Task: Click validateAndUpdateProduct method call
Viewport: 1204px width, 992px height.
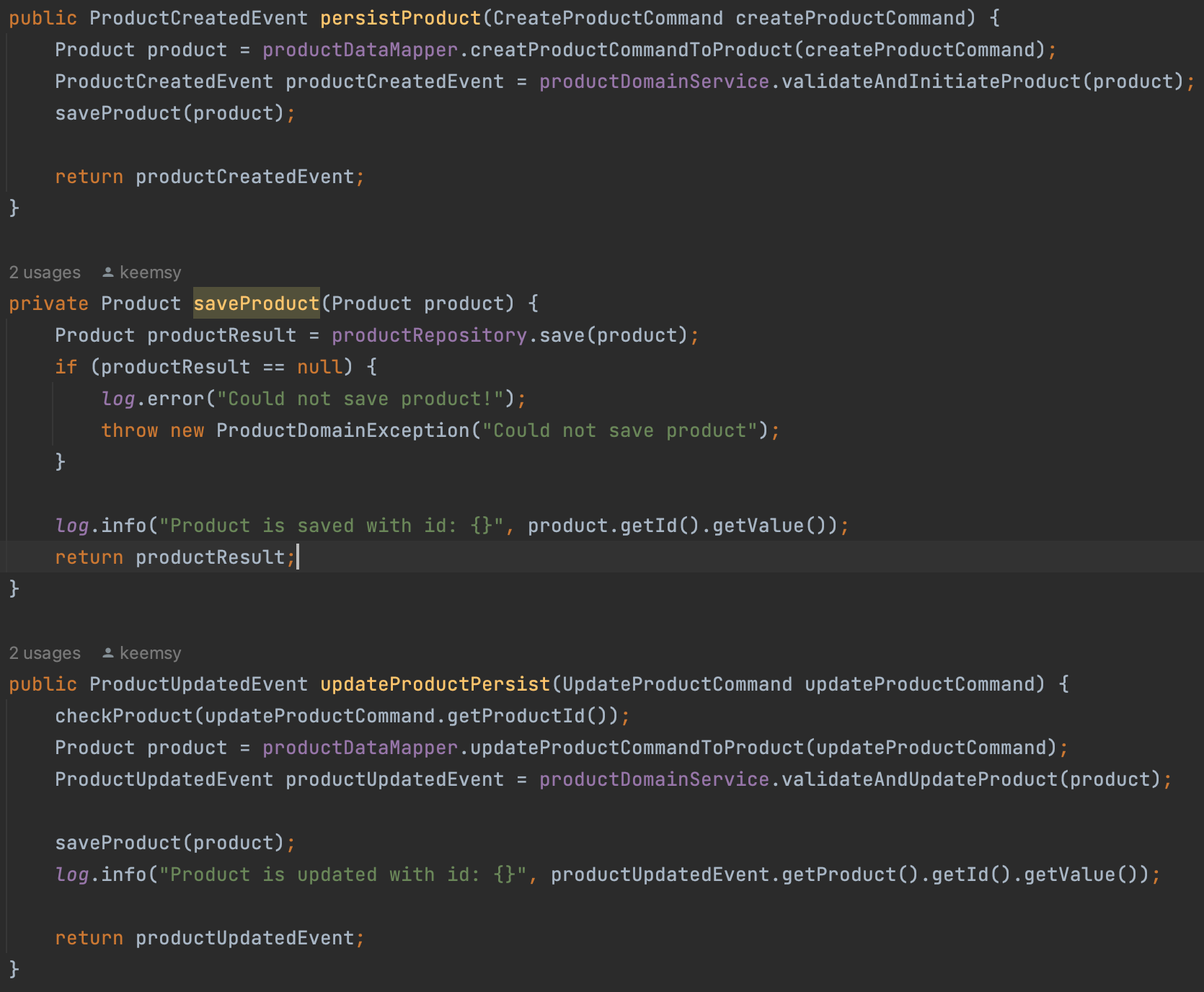Action: (x=920, y=779)
